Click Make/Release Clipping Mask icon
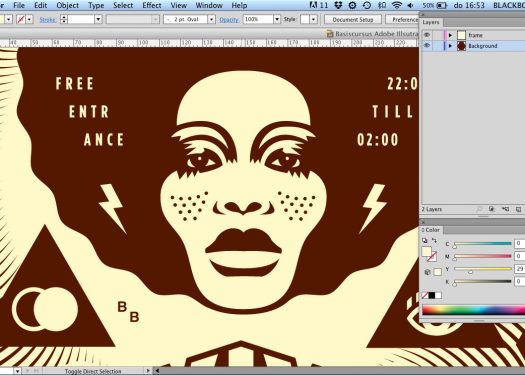The height and width of the screenshot is (375, 525). pos(492,209)
